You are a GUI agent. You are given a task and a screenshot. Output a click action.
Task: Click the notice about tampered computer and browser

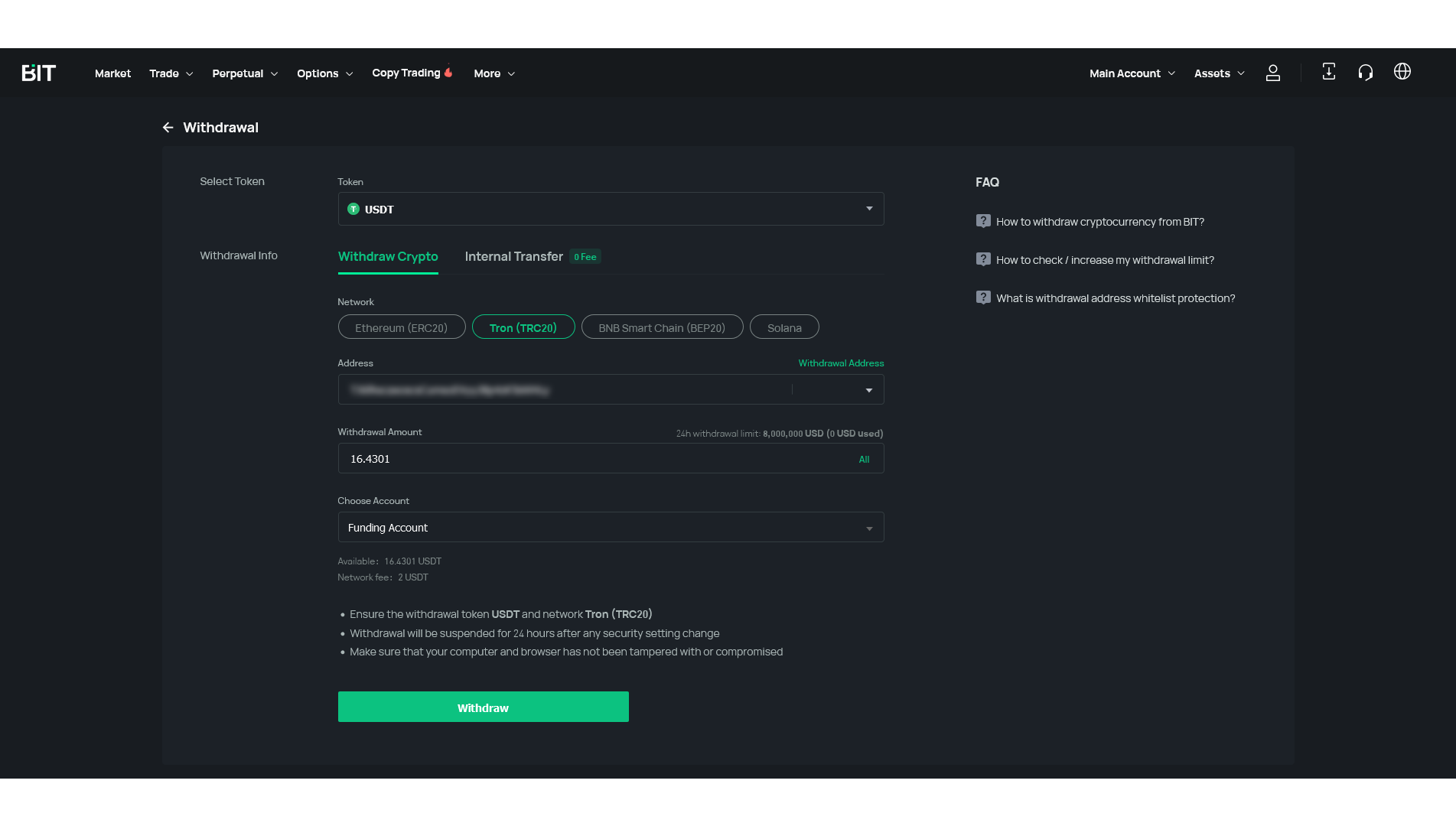[x=565, y=652]
